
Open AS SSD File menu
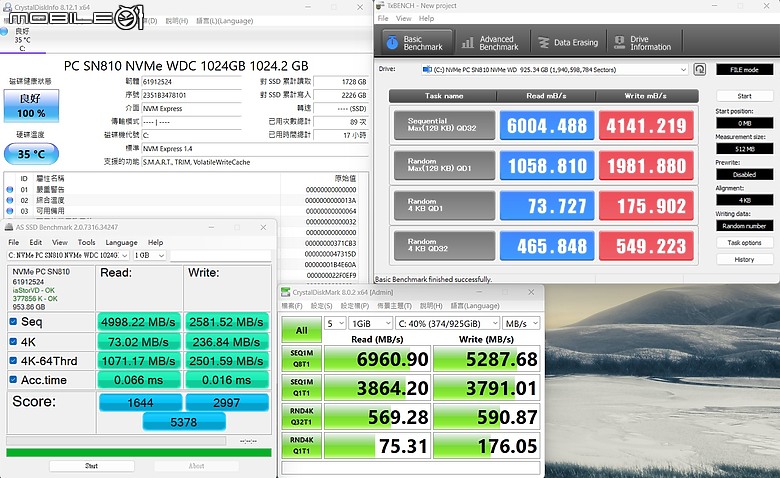click(13, 242)
